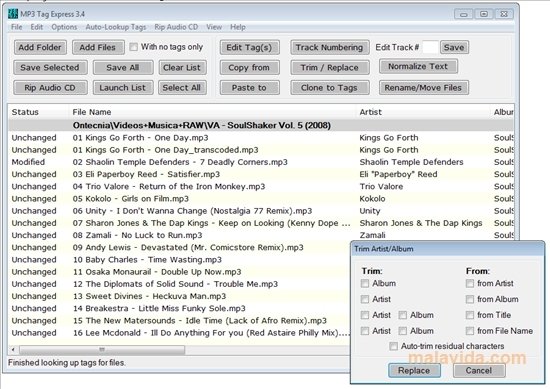The width and height of the screenshot is (550, 389).
Task: Click the Add Files button
Action: click(98, 47)
